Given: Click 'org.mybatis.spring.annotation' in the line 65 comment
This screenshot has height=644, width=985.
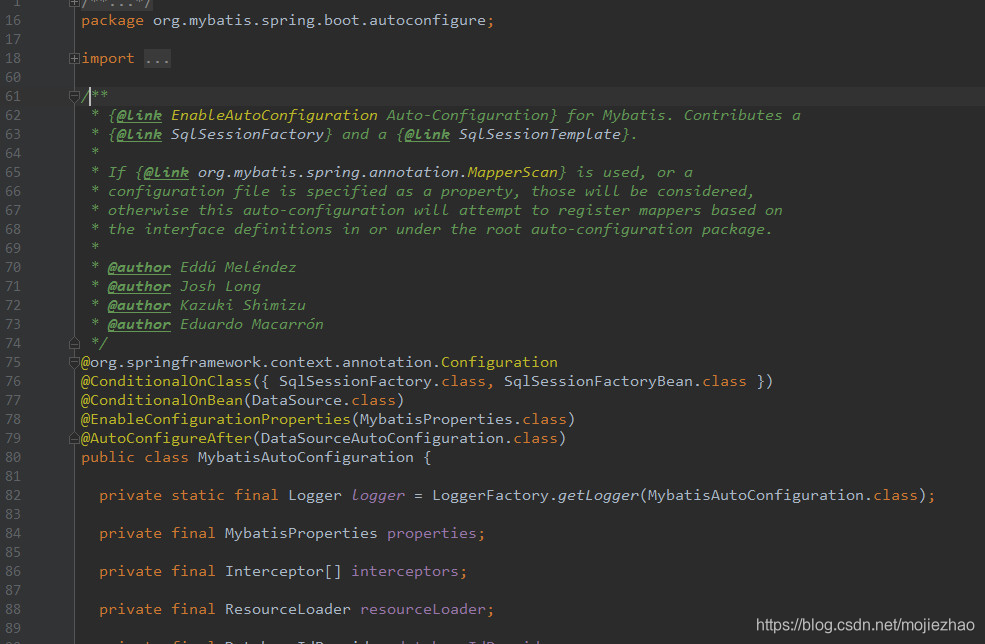Looking at the screenshot, I should click(x=328, y=172).
